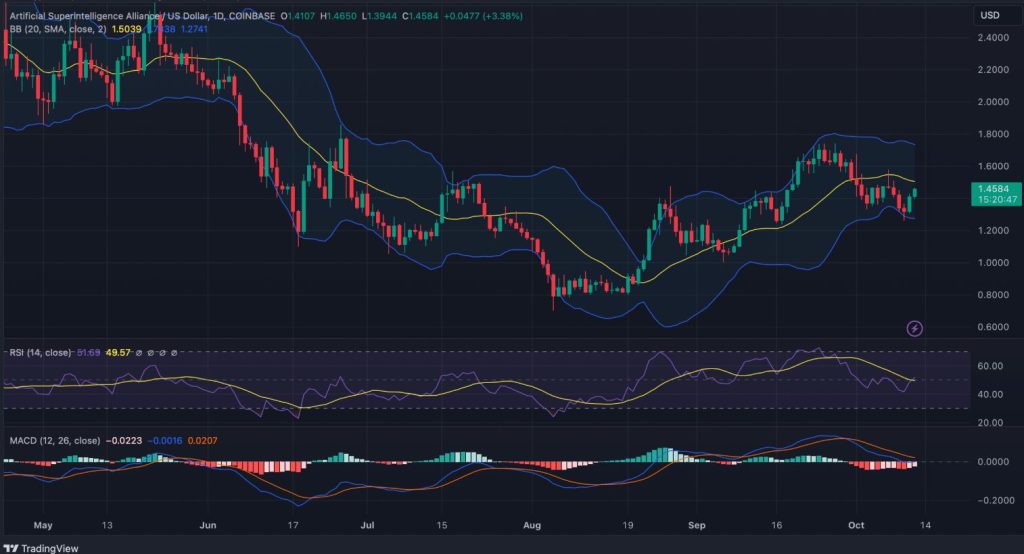
Task: Click the 15 date label on time axis
Action: 442,525
